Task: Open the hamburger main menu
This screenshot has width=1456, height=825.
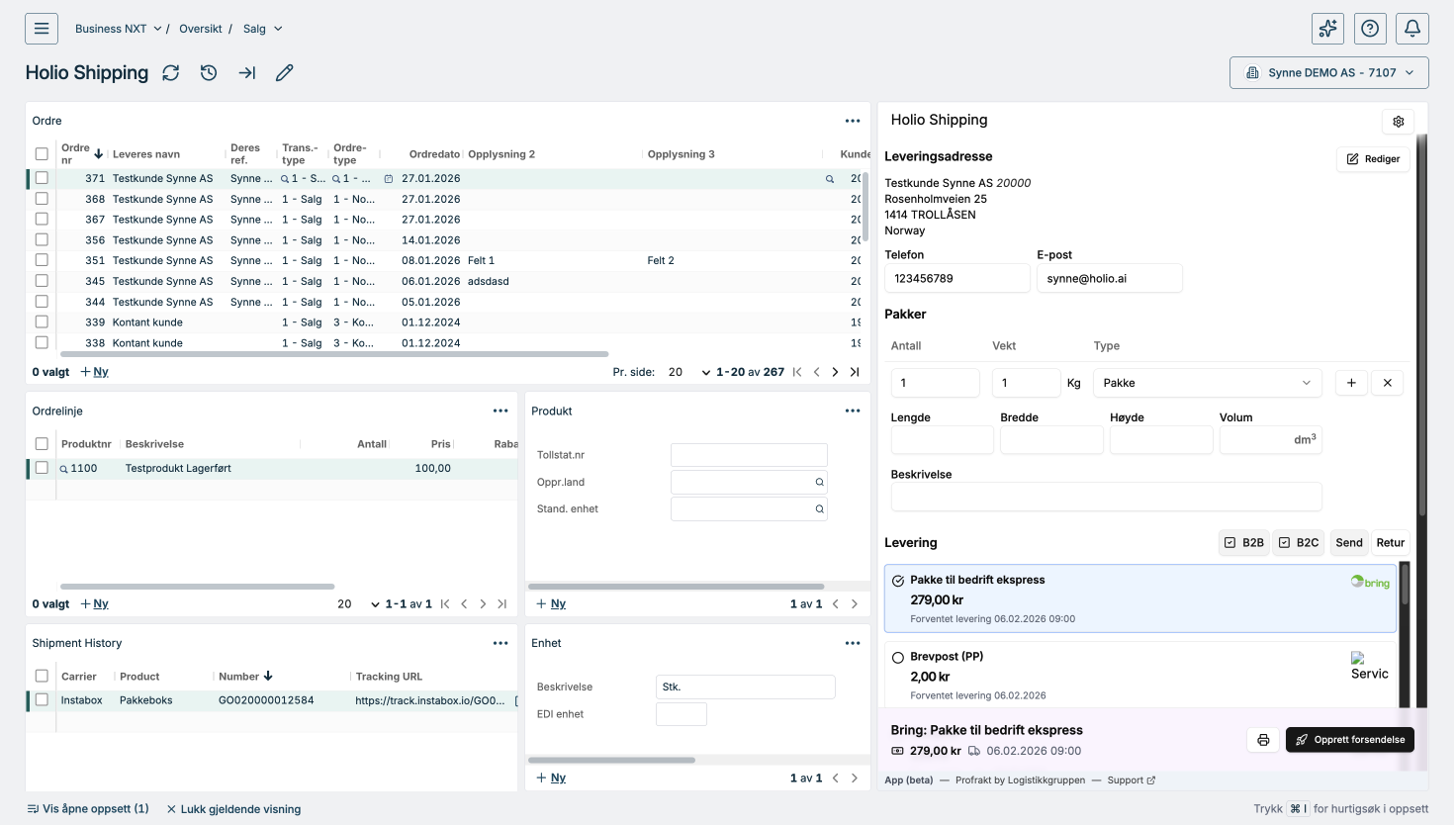Action: [42, 29]
